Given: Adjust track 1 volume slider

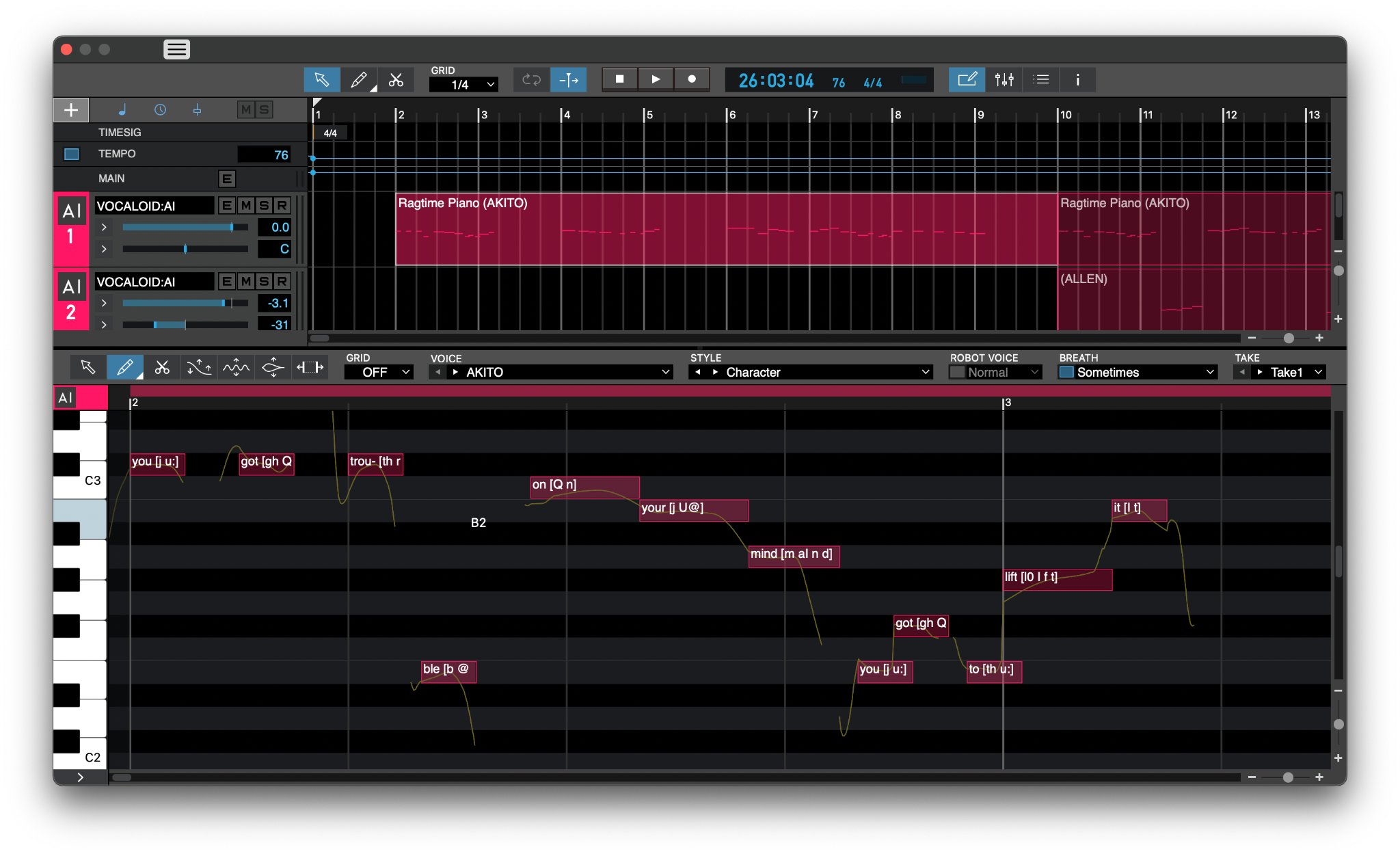Looking at the screenshot, I should [x=232, y=227].
